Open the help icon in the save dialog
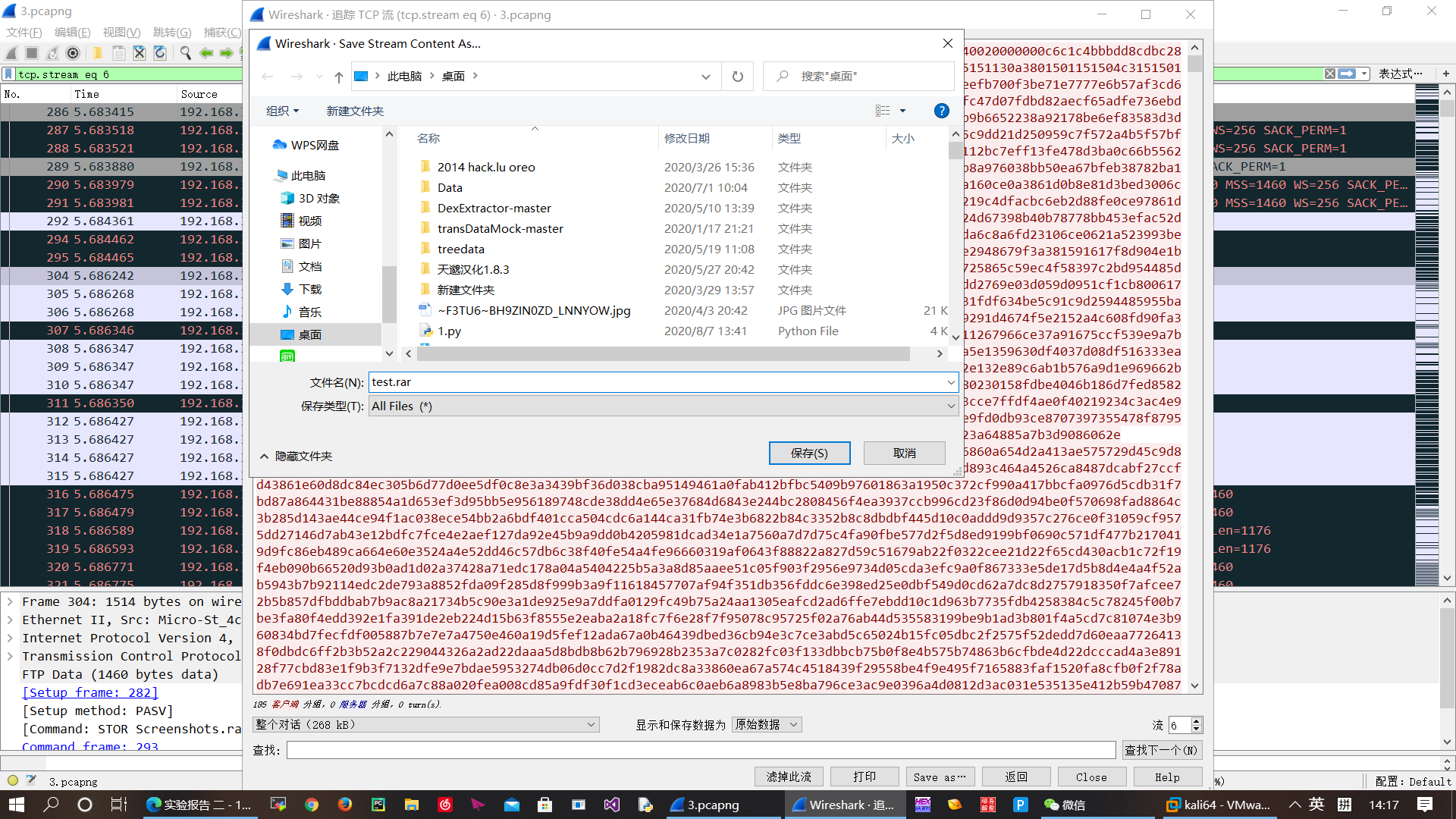The image size is (1456, 819). pos(941,111)
